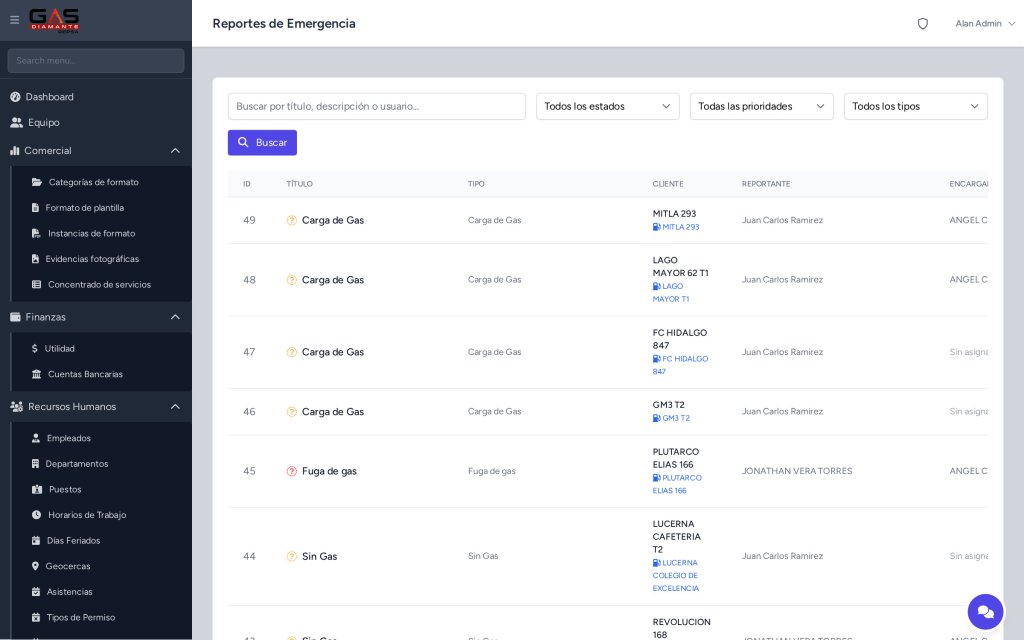Image resolution: width=1024 pixels, height=640 pixels.
Task: Click report ID 48
Action: [x=249, y=280]
